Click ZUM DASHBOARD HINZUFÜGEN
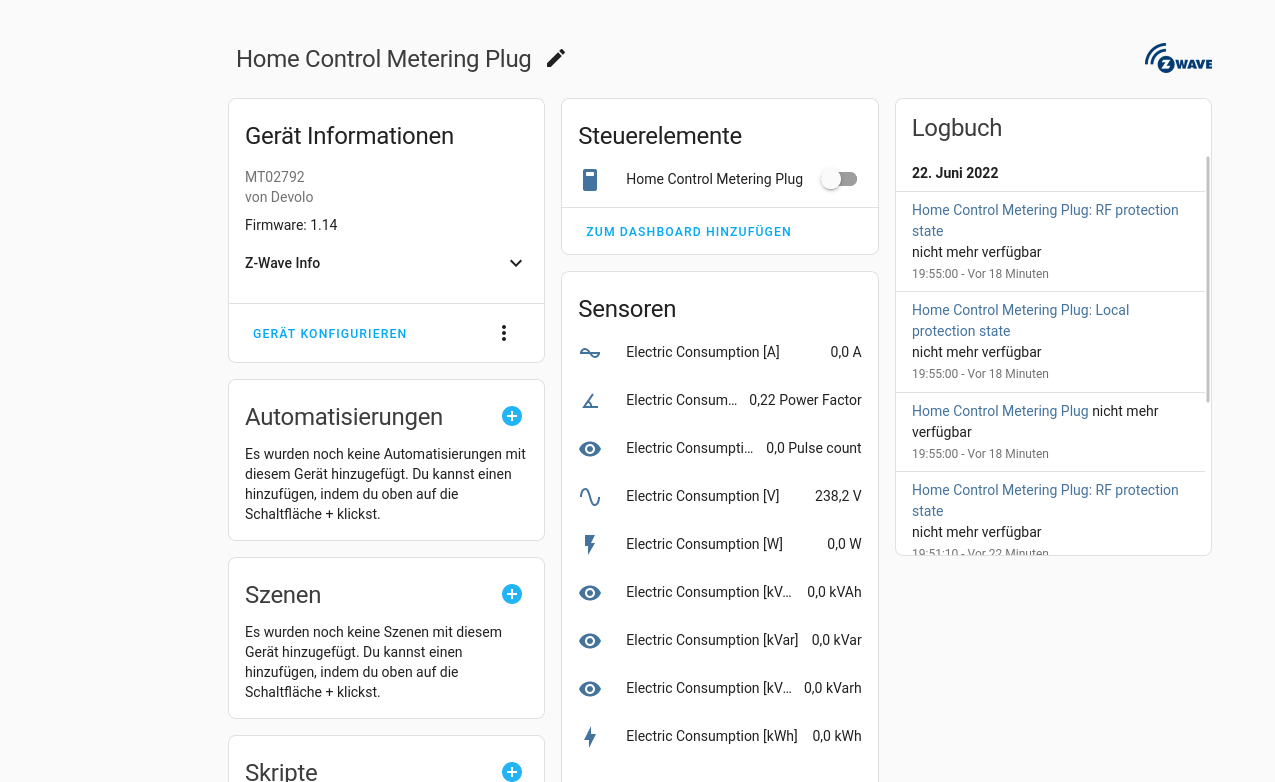This screenshot has width=1275, height=782. pyautogui.click(x=688, y=231)
